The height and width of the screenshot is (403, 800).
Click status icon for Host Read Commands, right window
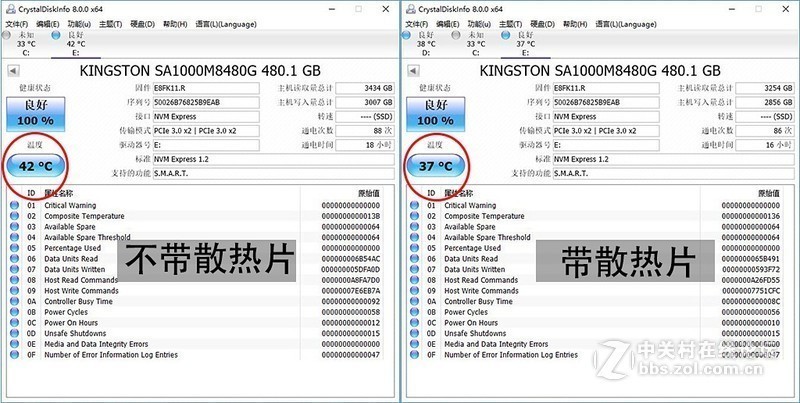pos(414,280)
